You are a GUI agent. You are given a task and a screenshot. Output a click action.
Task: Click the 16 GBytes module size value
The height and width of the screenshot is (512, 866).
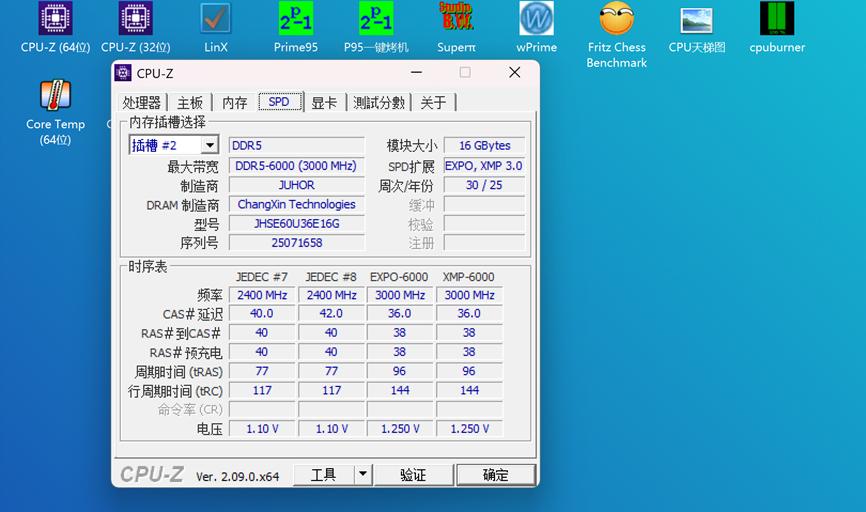[x=484, y=145]
